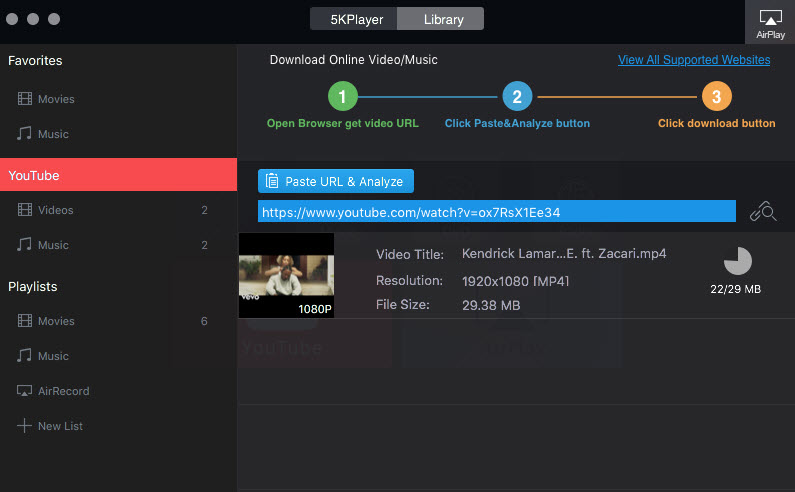Click the Kendrick Lamar video thumbnail
The image size is (795, 492).
[x=286, y=275]
